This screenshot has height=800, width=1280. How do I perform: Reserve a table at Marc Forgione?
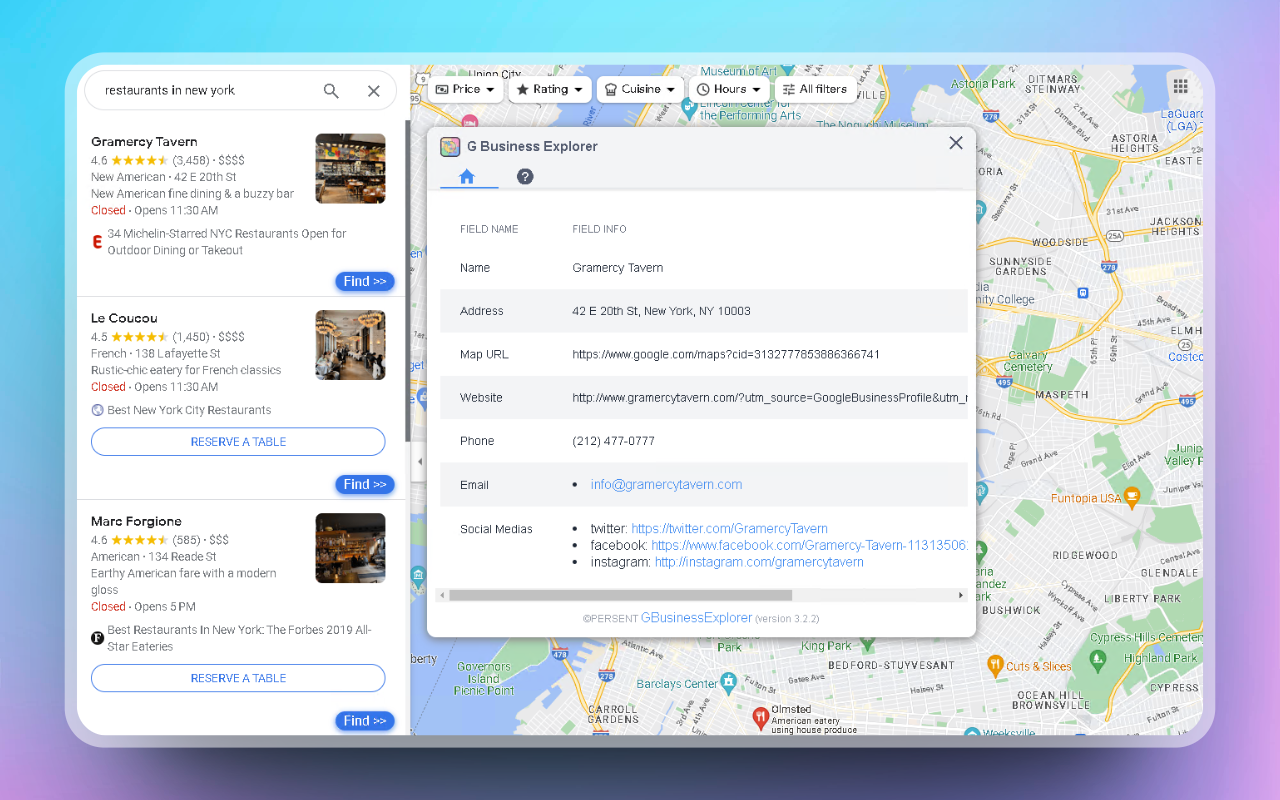[x=238, y=678]
